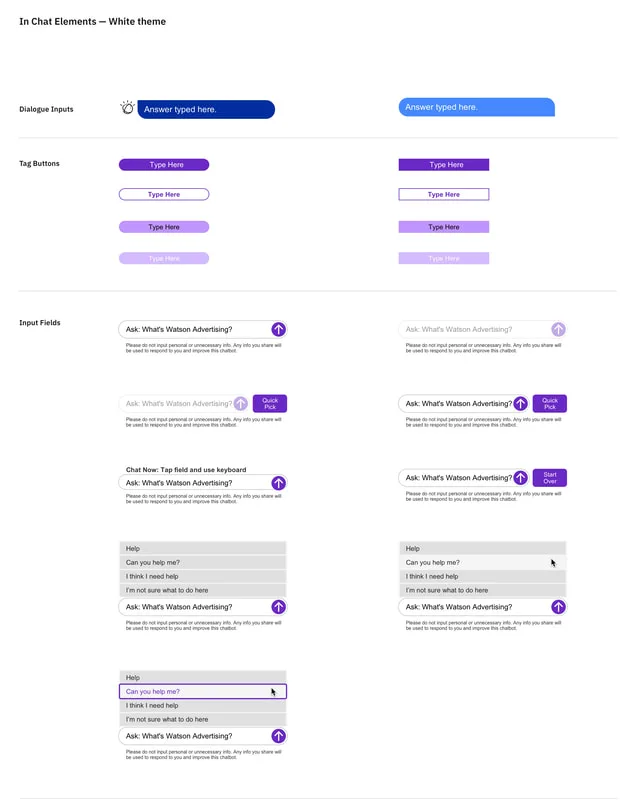The height and width of the screenshot is (800, 637).
Task: Click send arrow in bottom-most input field
Action: (x=278, y=736)
